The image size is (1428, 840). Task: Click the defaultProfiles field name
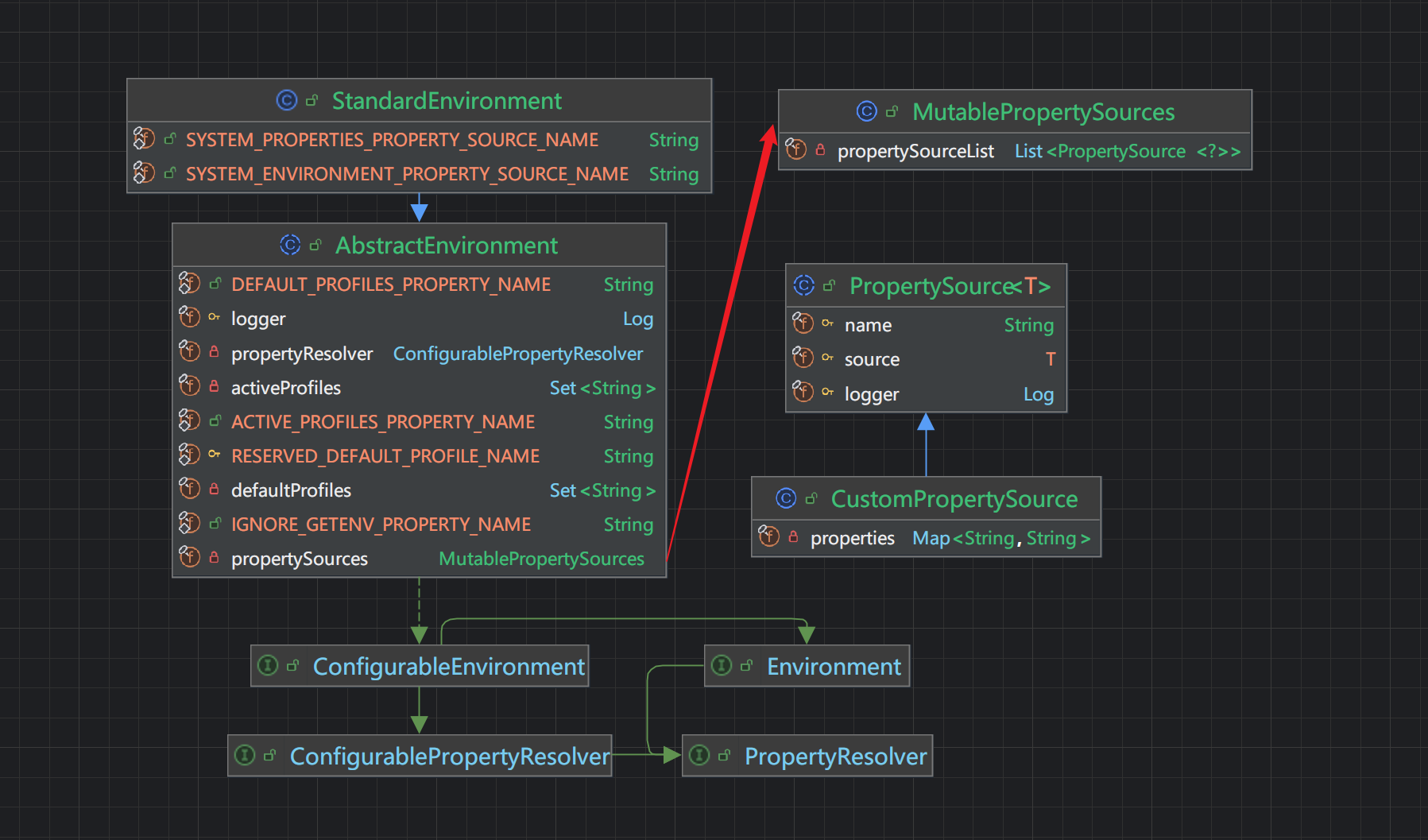point(291,490)
